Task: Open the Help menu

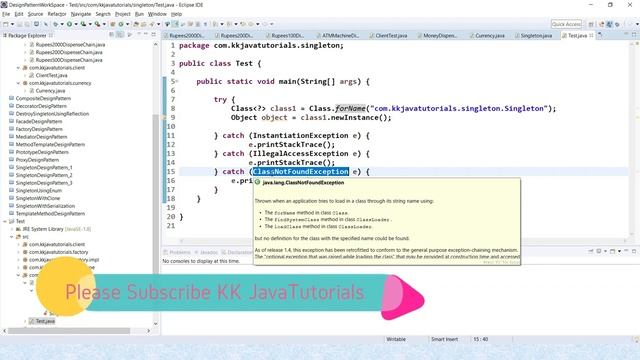Action: pos(176,14)
